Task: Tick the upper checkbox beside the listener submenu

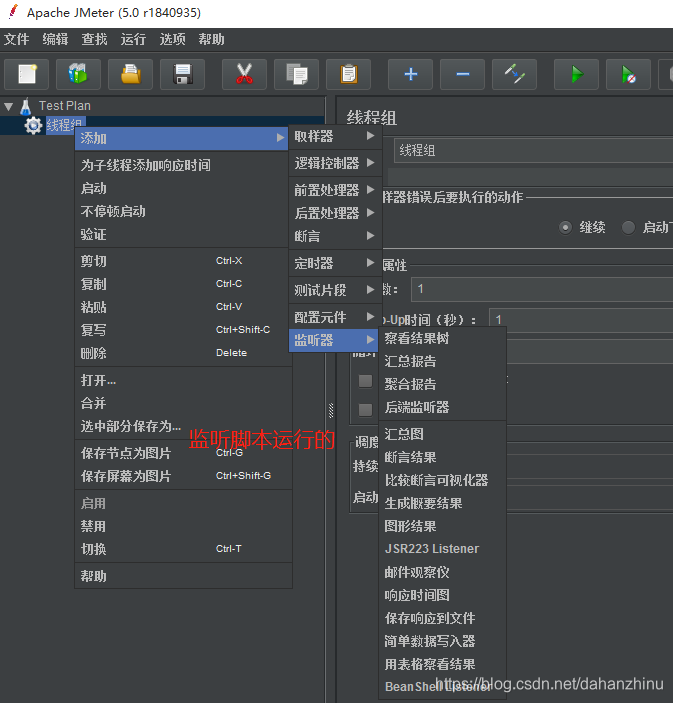Action: tap(365, 381)
